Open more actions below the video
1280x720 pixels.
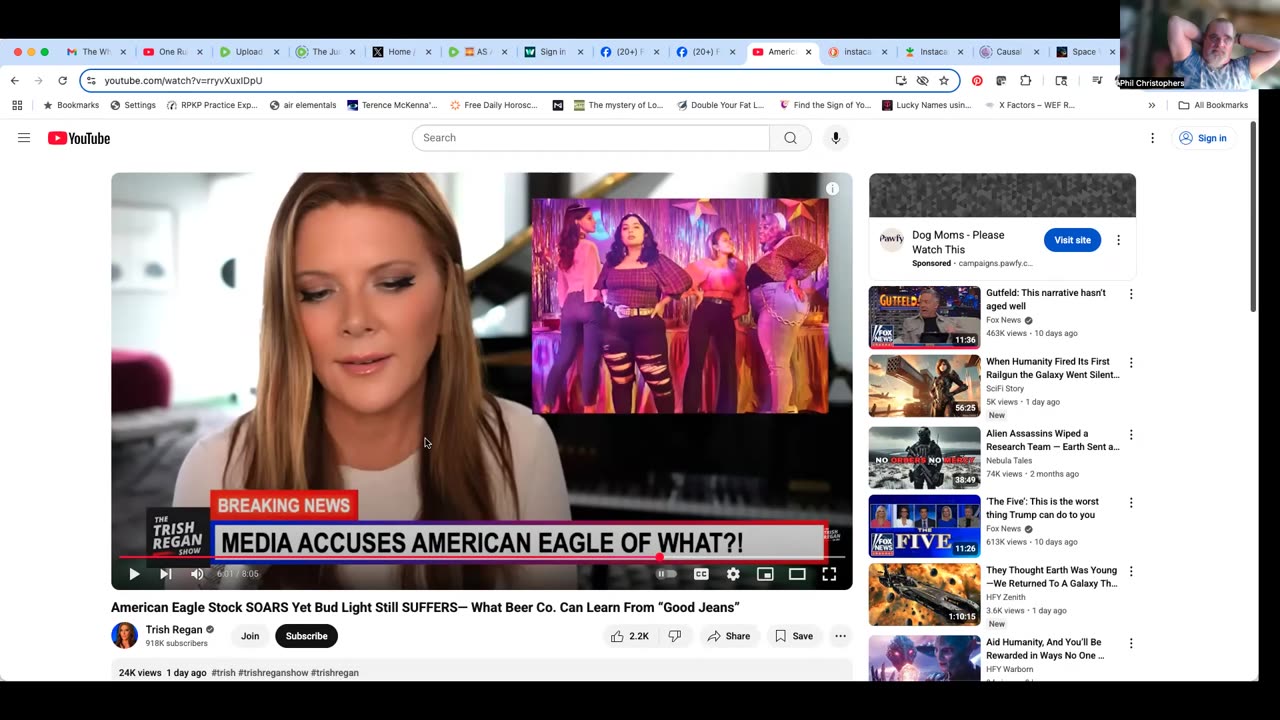(840, 636)
